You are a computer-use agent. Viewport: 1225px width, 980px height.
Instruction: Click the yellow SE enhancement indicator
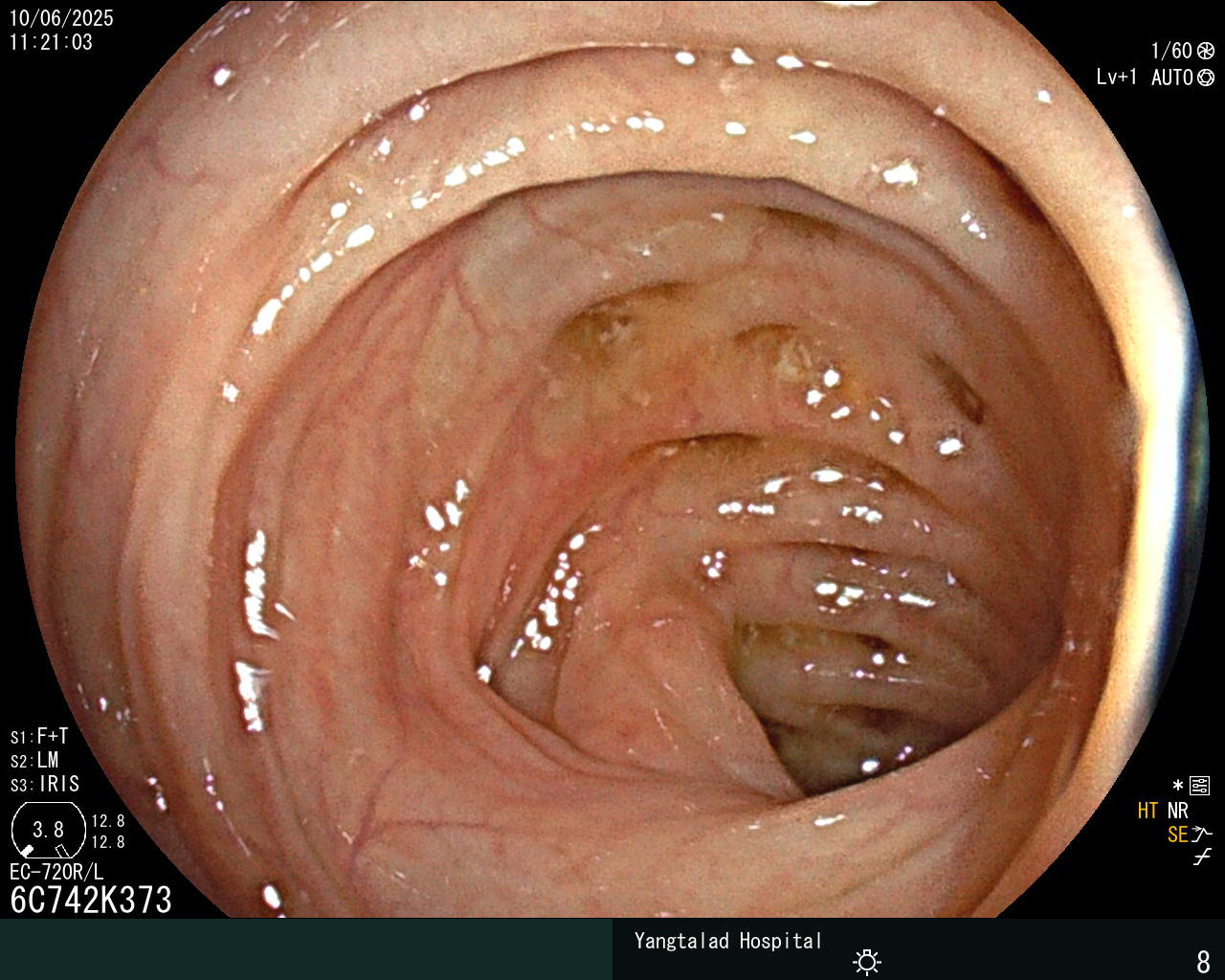pyautogui.click(x=1177, y=835)
